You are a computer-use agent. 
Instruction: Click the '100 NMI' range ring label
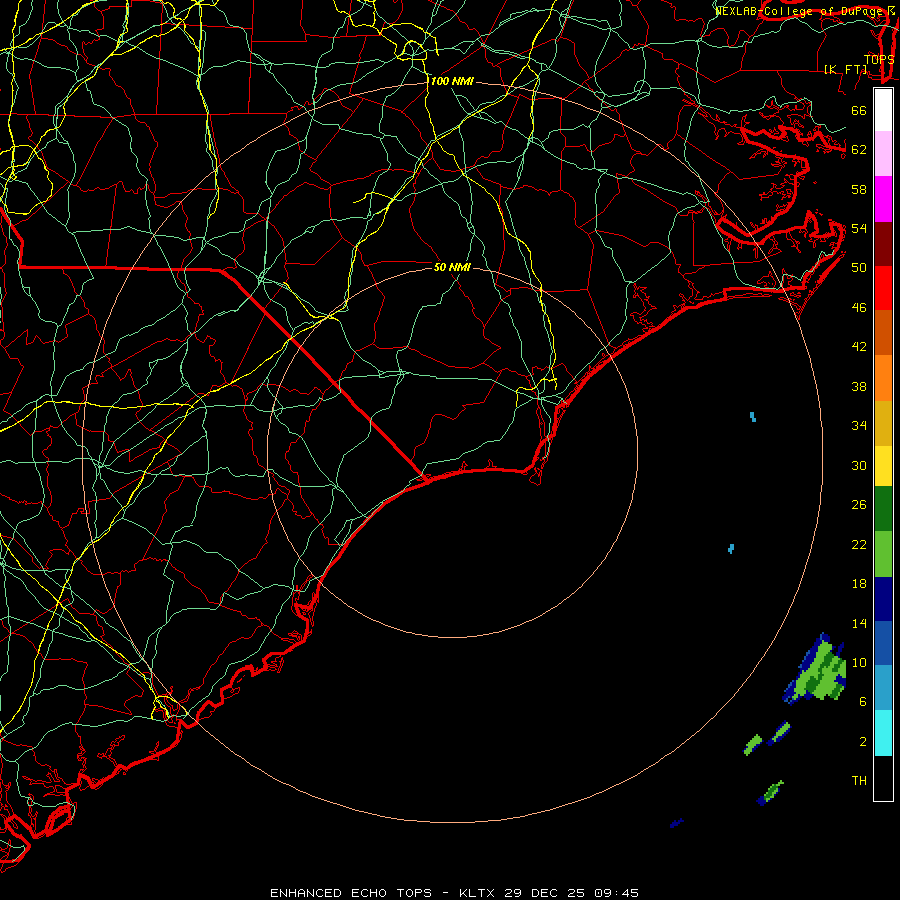click(x=452, y=82)
